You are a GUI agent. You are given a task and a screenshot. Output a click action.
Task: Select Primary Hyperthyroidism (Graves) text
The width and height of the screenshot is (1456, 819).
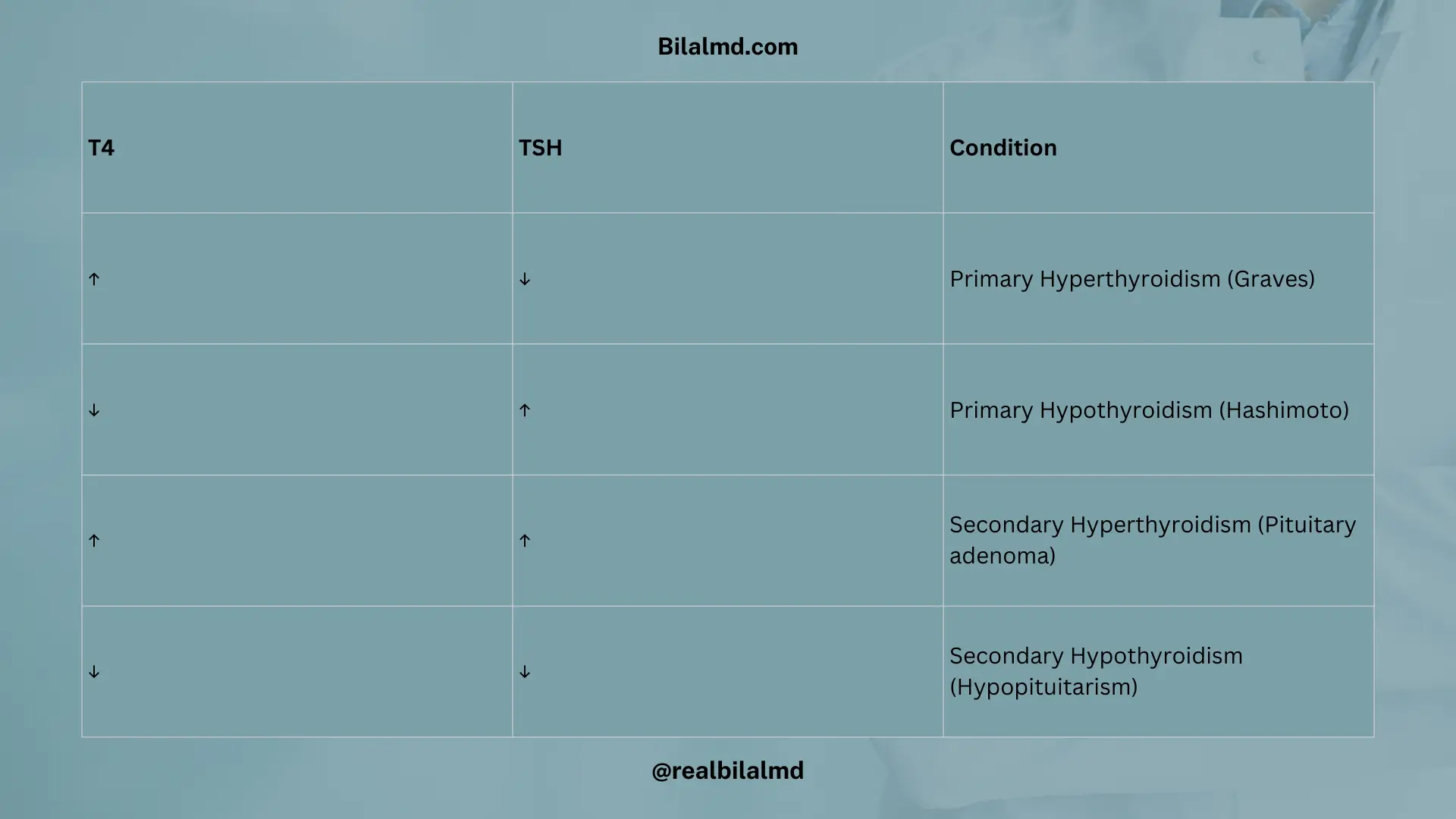(1132, 279)
